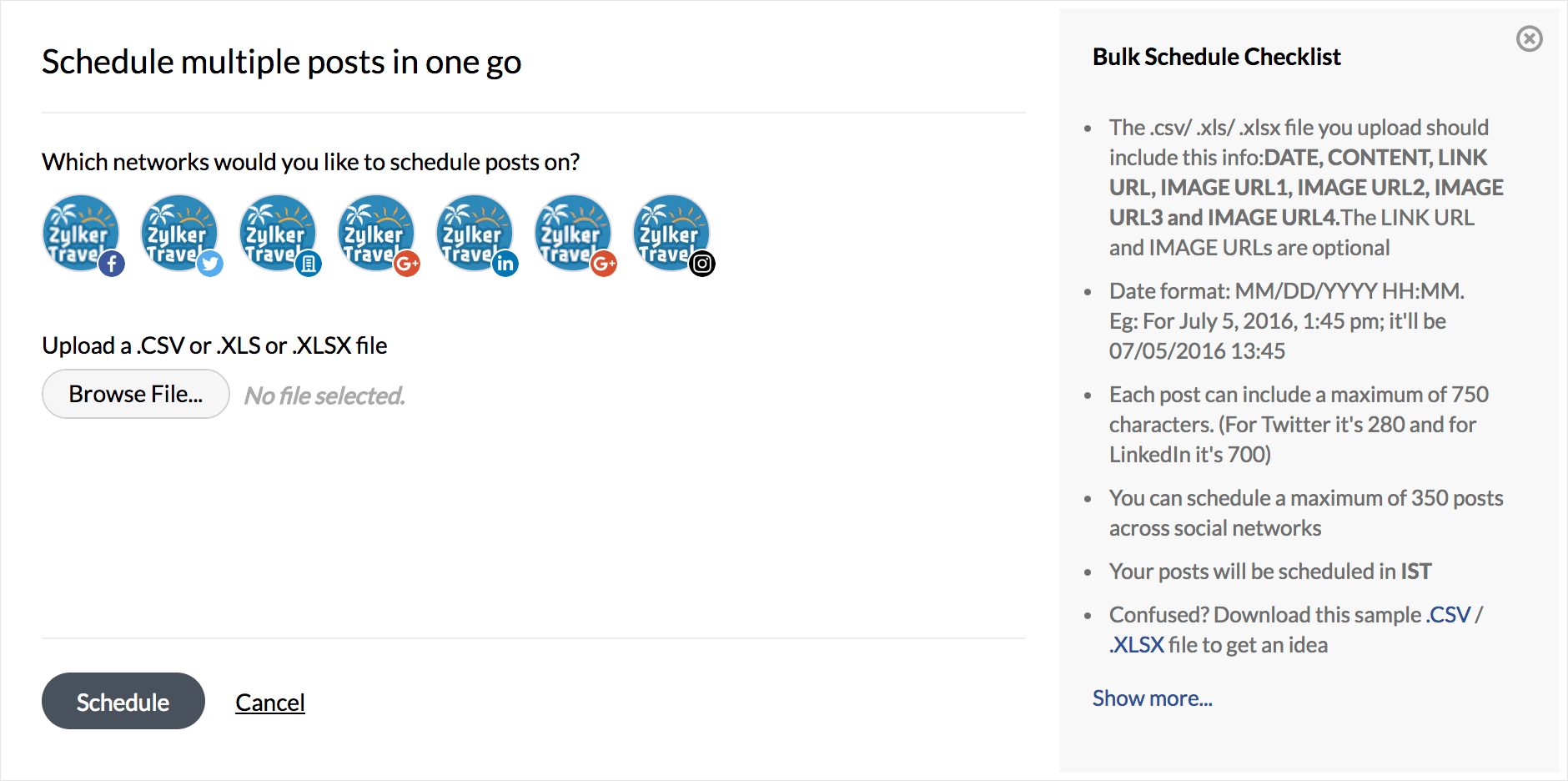Cancel the bulk scheduling
The height and width of the screenshot is (781, 1568).
pyautogui.click(x=270, y=703)
